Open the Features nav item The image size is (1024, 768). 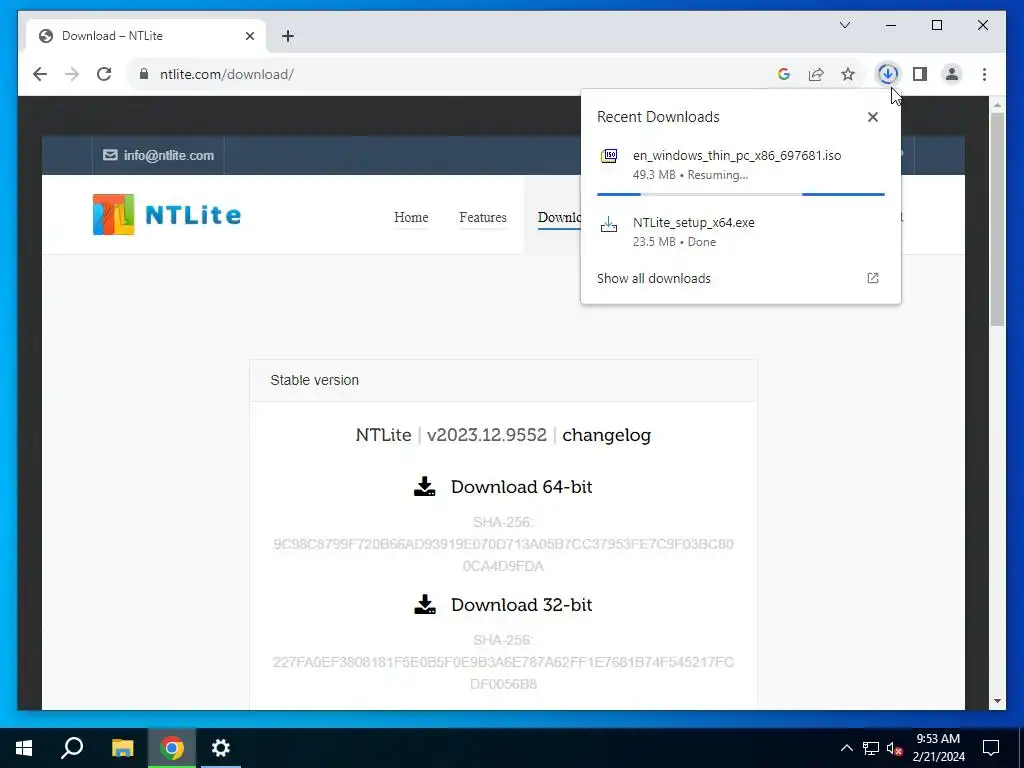click(483, 217)
